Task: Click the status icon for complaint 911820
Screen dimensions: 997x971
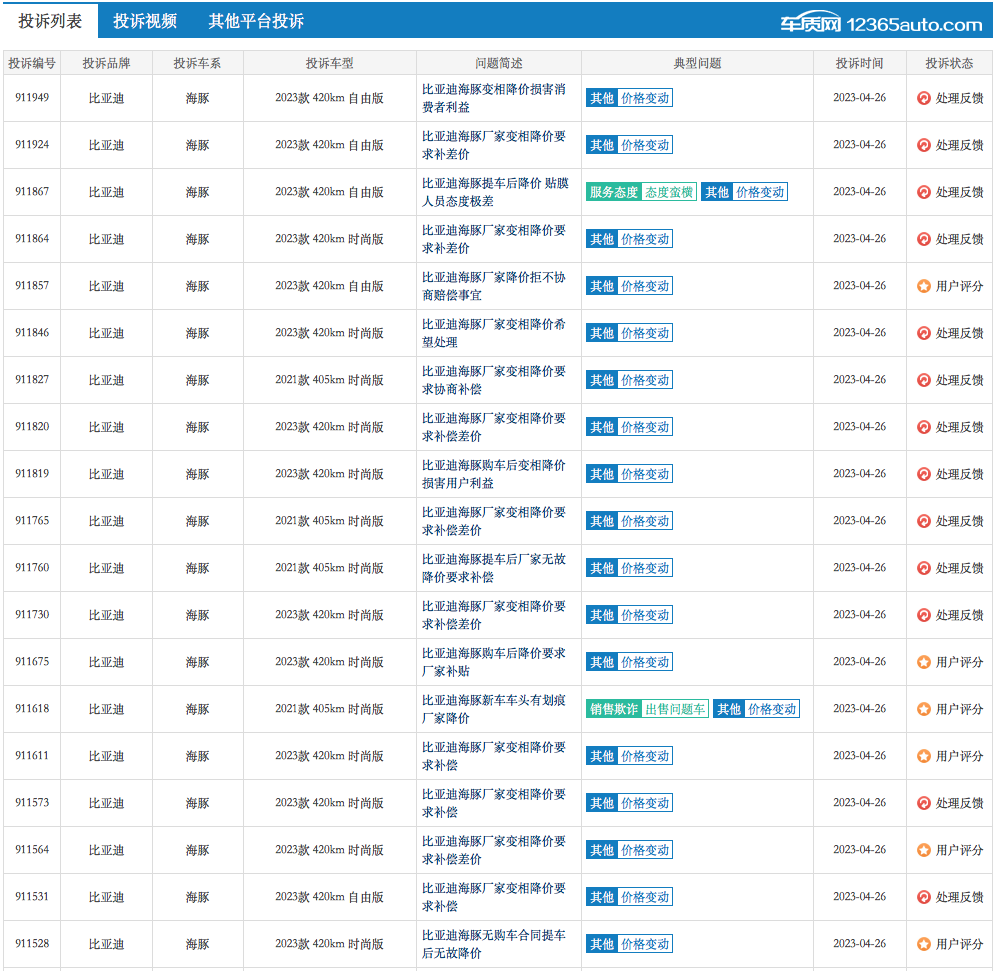Action: 924,427
